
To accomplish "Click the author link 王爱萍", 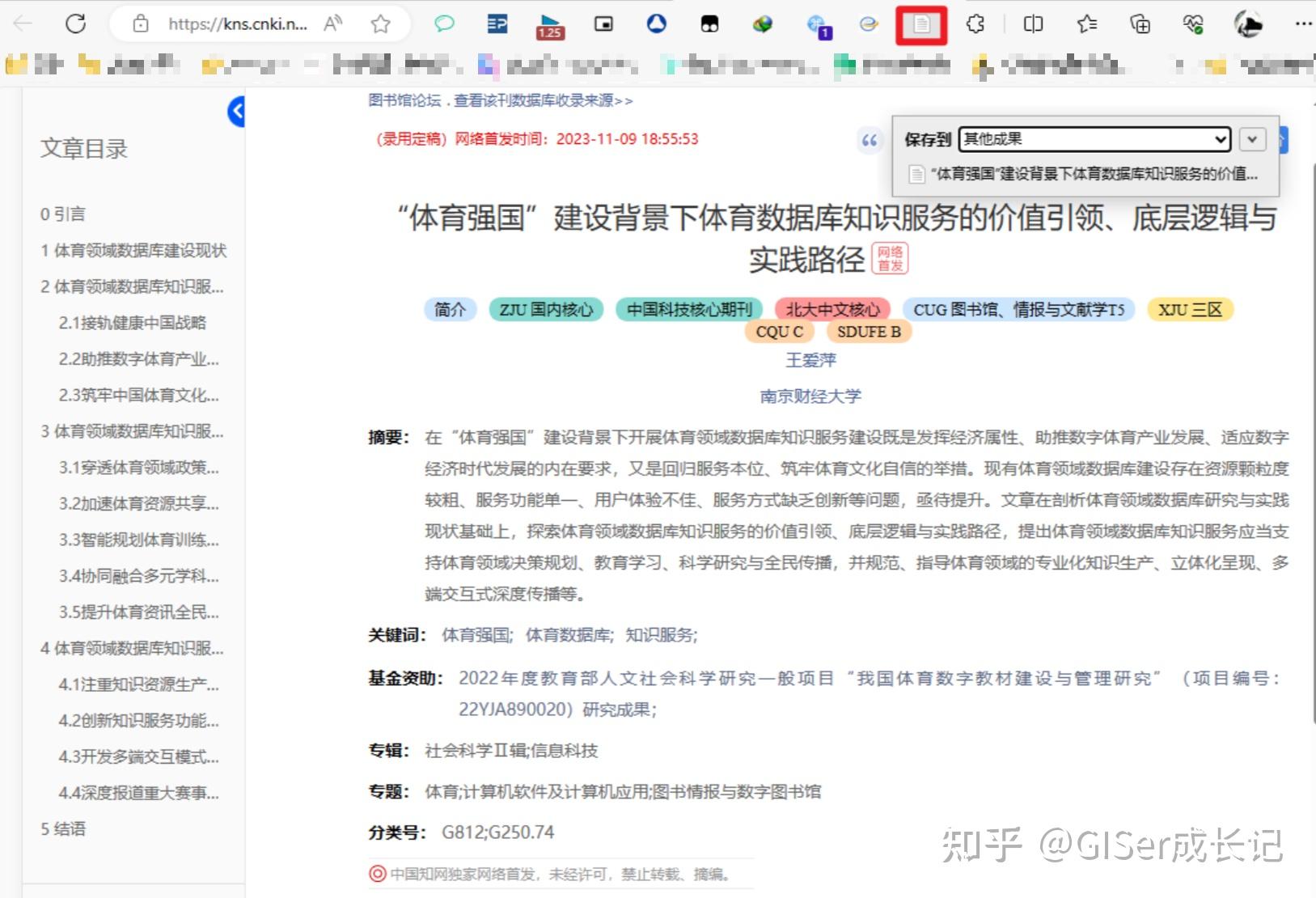I will [810, 360].
